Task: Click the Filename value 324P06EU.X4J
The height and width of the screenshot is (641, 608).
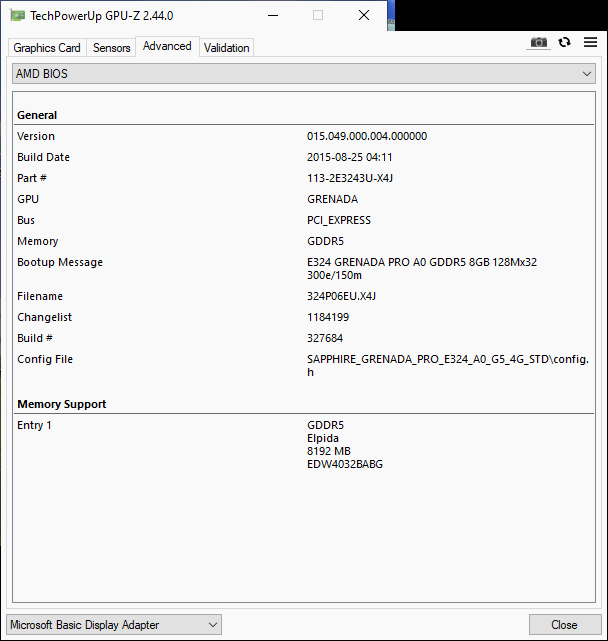Action: (341, 296)
